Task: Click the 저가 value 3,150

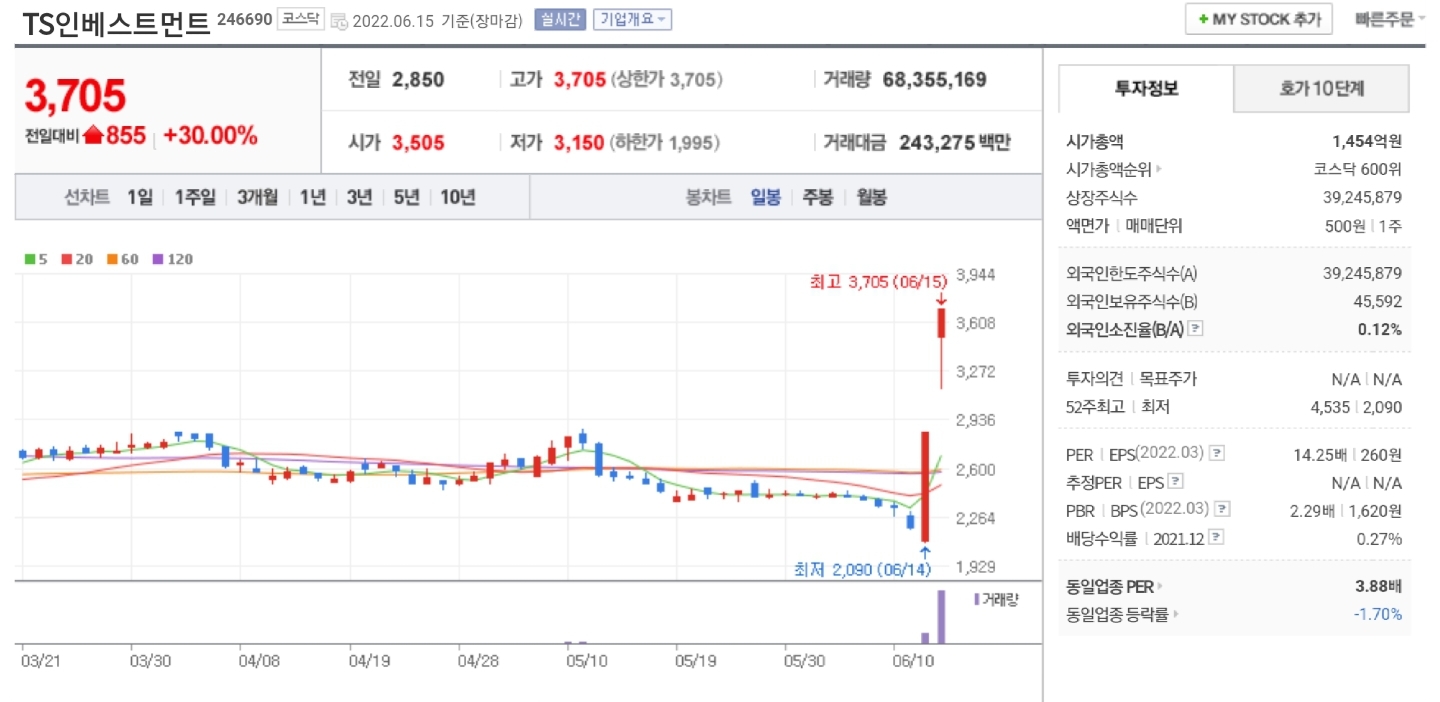Action: 579,143
